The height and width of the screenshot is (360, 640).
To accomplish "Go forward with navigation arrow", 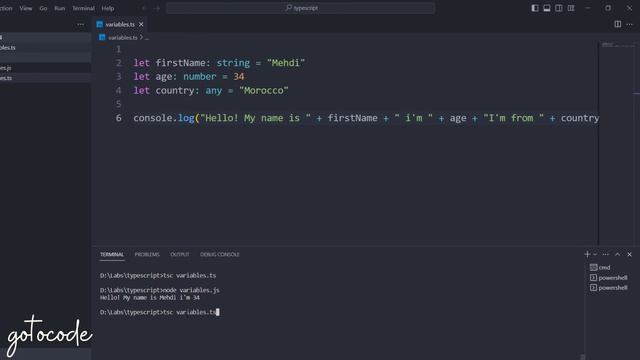I will [157, 8].
